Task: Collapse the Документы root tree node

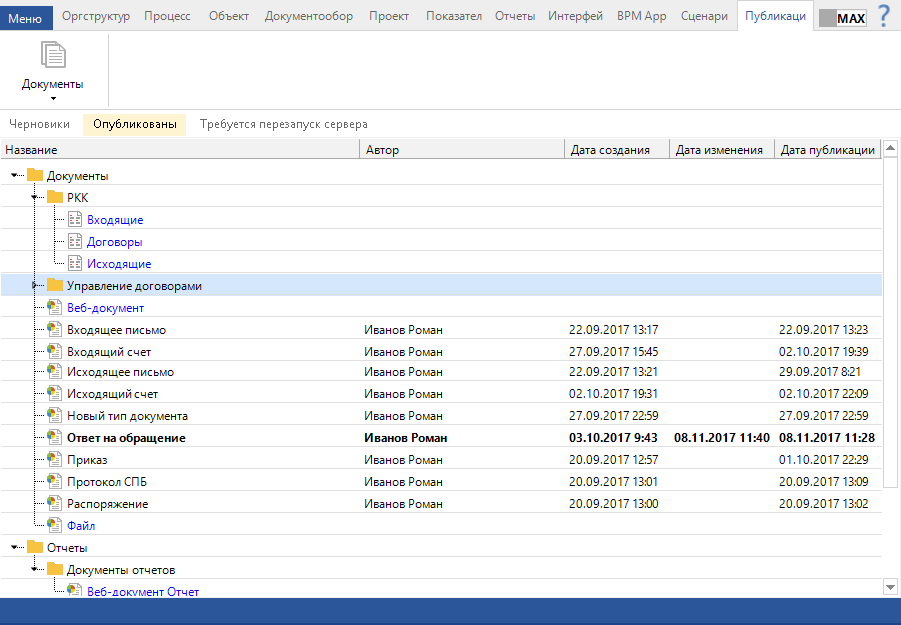Action: 14,176
